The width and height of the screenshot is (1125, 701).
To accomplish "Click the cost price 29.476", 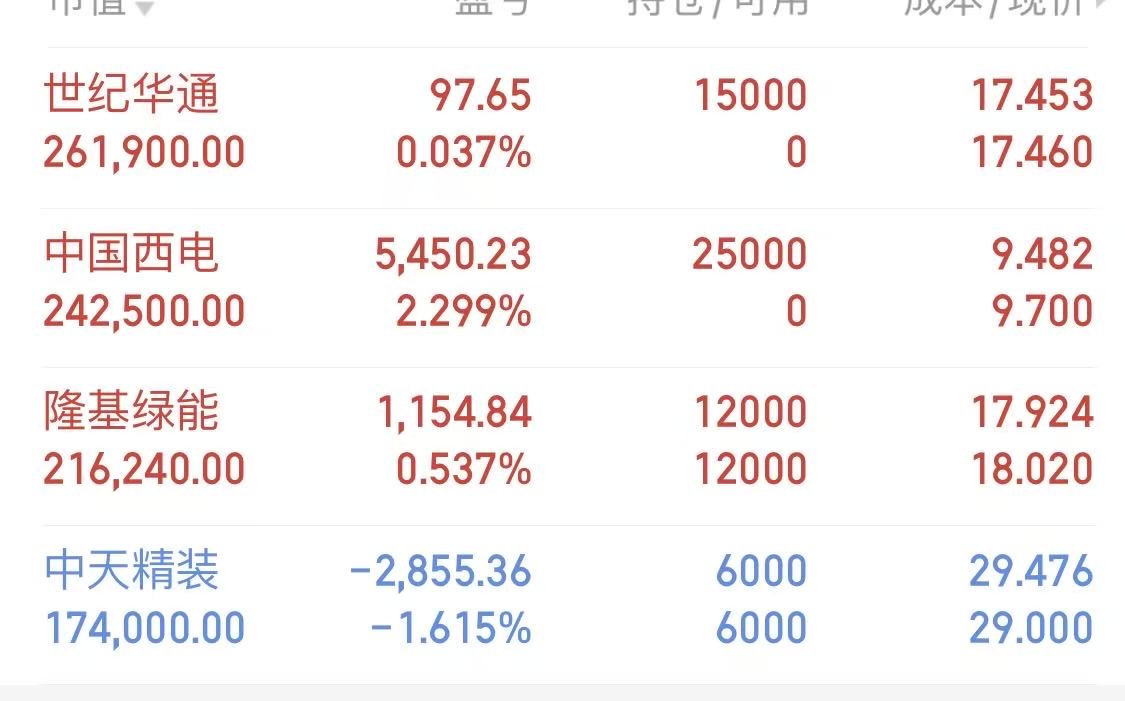I will (x=1031, y=571).
